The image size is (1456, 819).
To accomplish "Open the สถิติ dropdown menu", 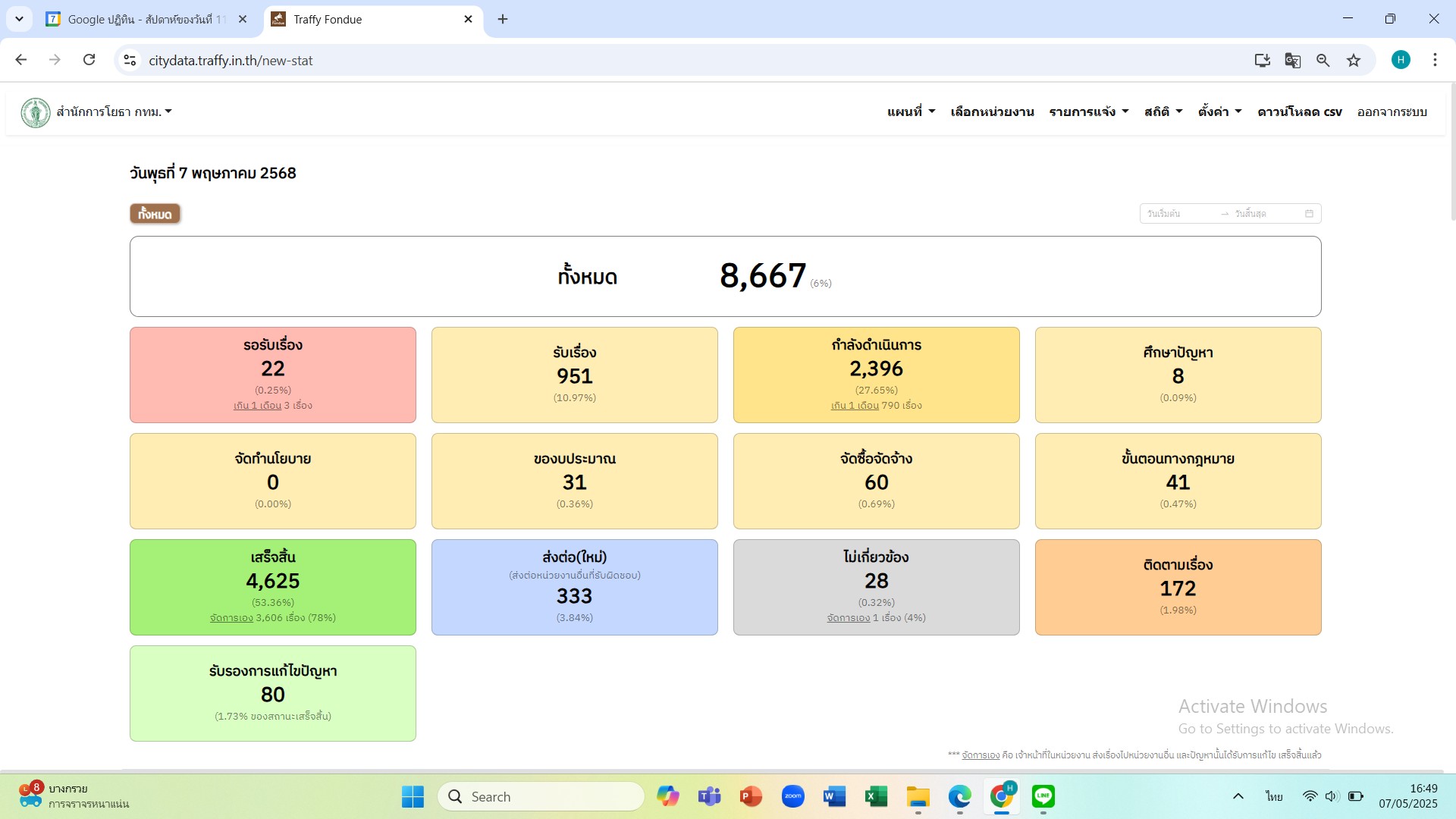I will pos(1163,111).
